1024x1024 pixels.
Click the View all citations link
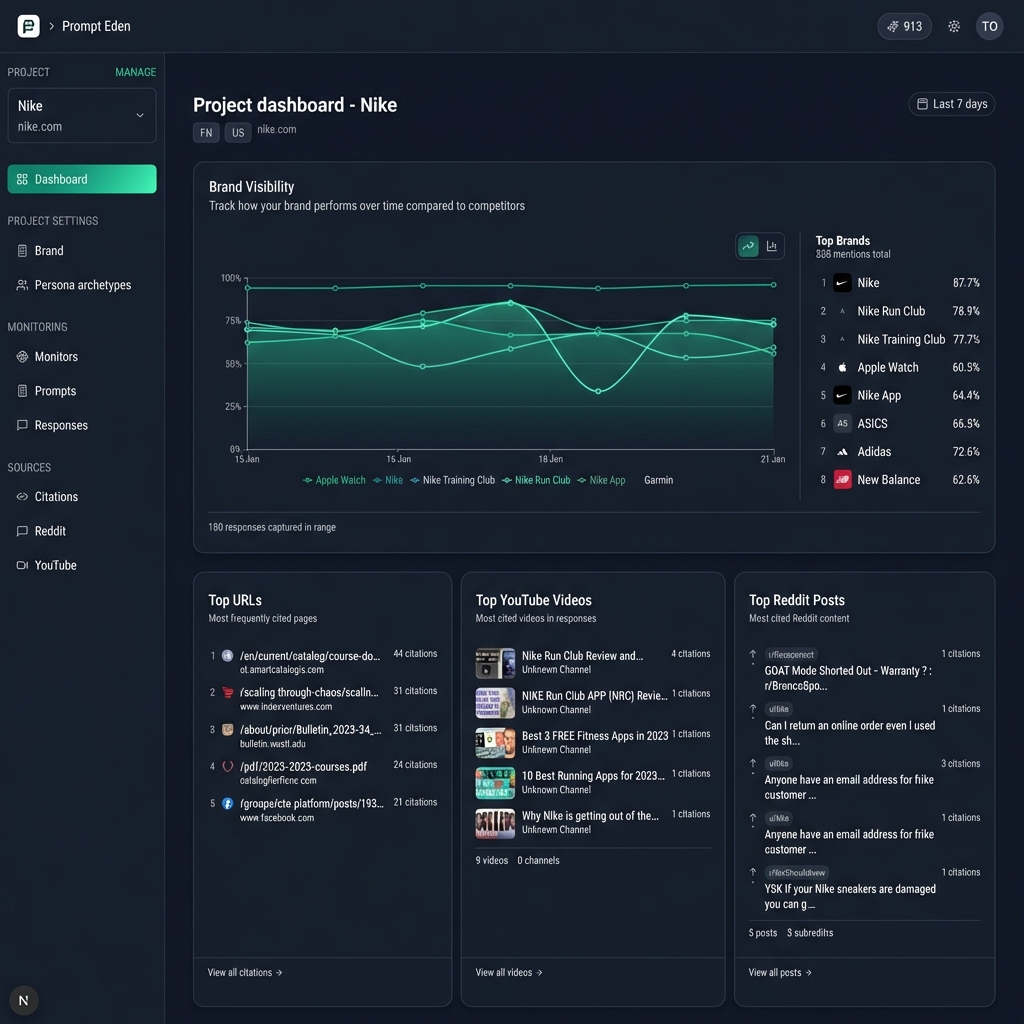(244, 971)
